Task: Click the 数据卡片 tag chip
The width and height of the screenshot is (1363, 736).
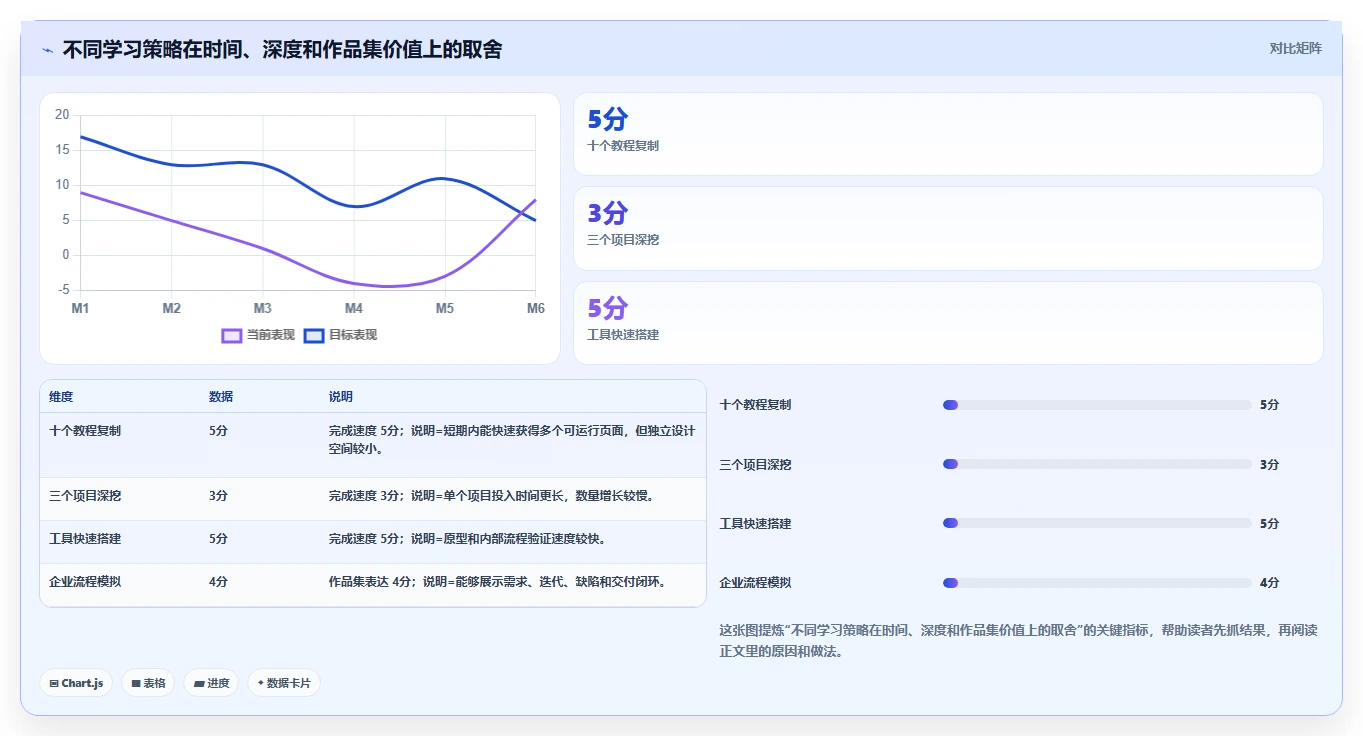Action: point(284,683)
